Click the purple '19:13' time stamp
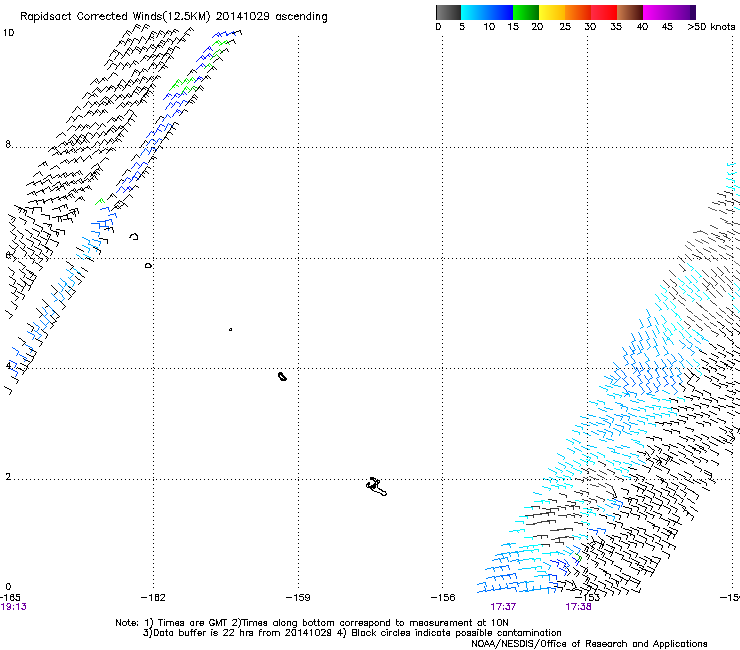 tap(13, 607)
